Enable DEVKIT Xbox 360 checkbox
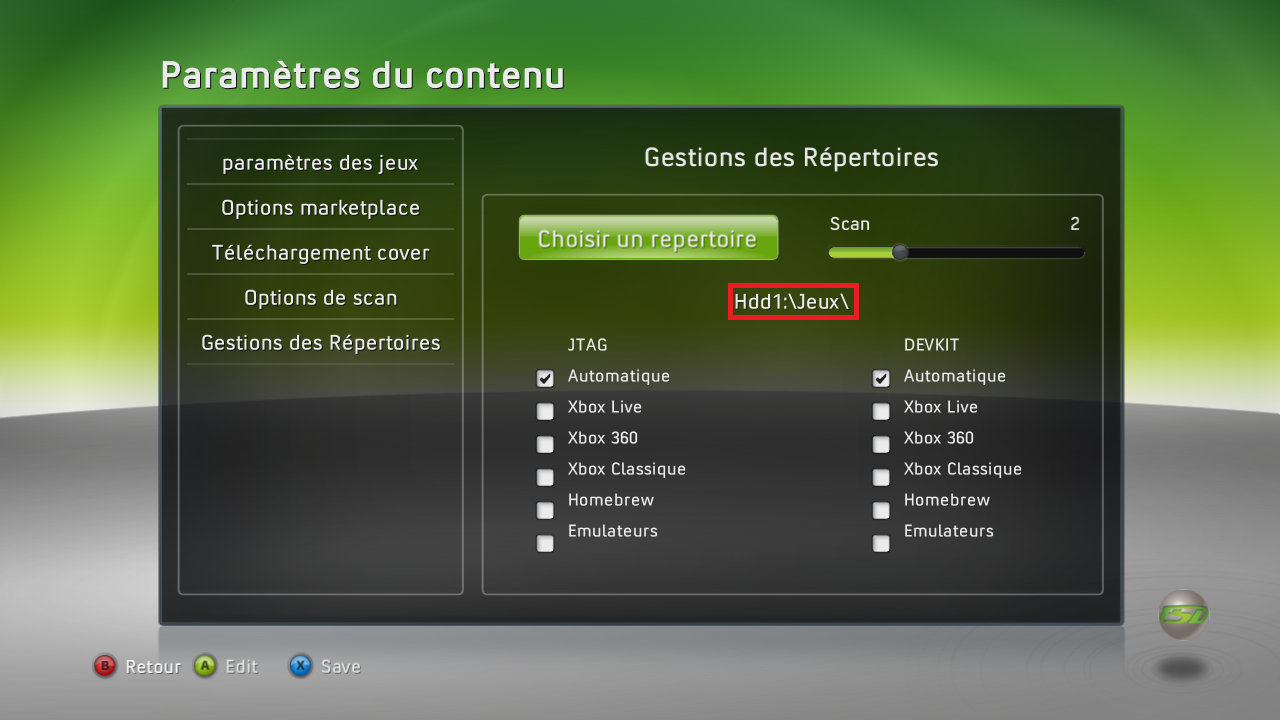 (x=881, y=444)
